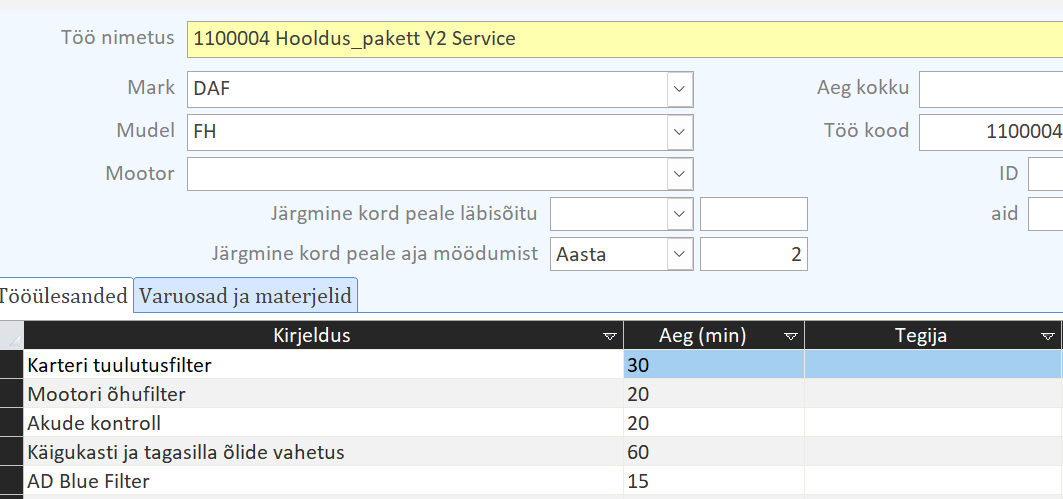Click time cell for Käigukasti õlide vahetus

pos(712,452)
